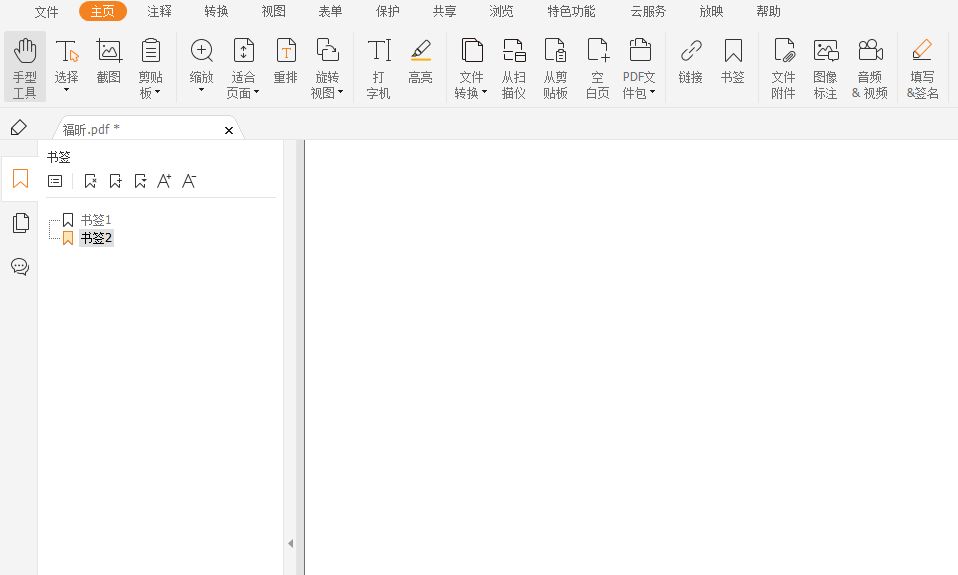This screenshot has height=575, width=958.
Task: Select bookmark 书签1 in the tree
Action: (96, 219)
